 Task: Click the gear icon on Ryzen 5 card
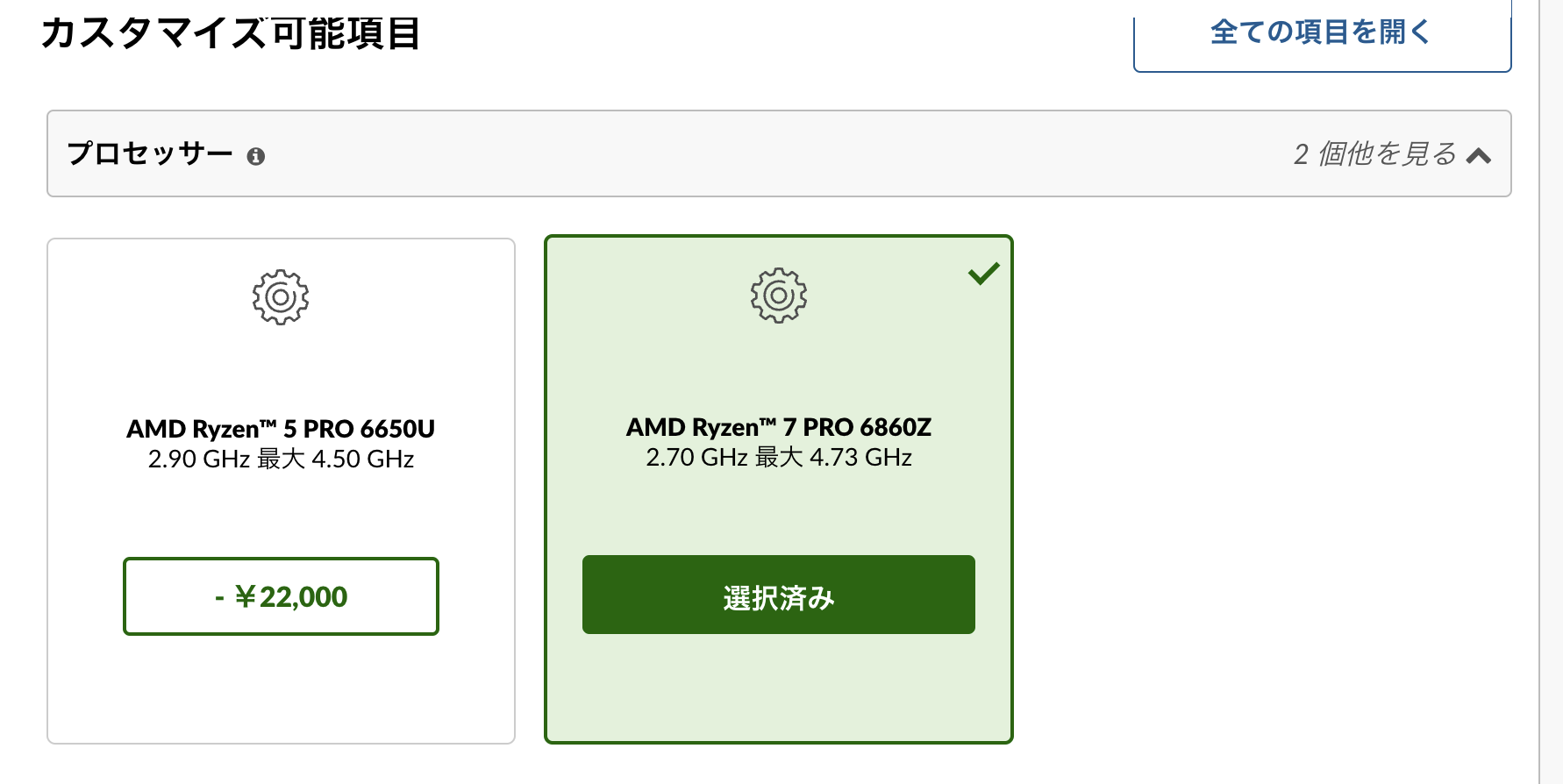[x=281, y=297]
